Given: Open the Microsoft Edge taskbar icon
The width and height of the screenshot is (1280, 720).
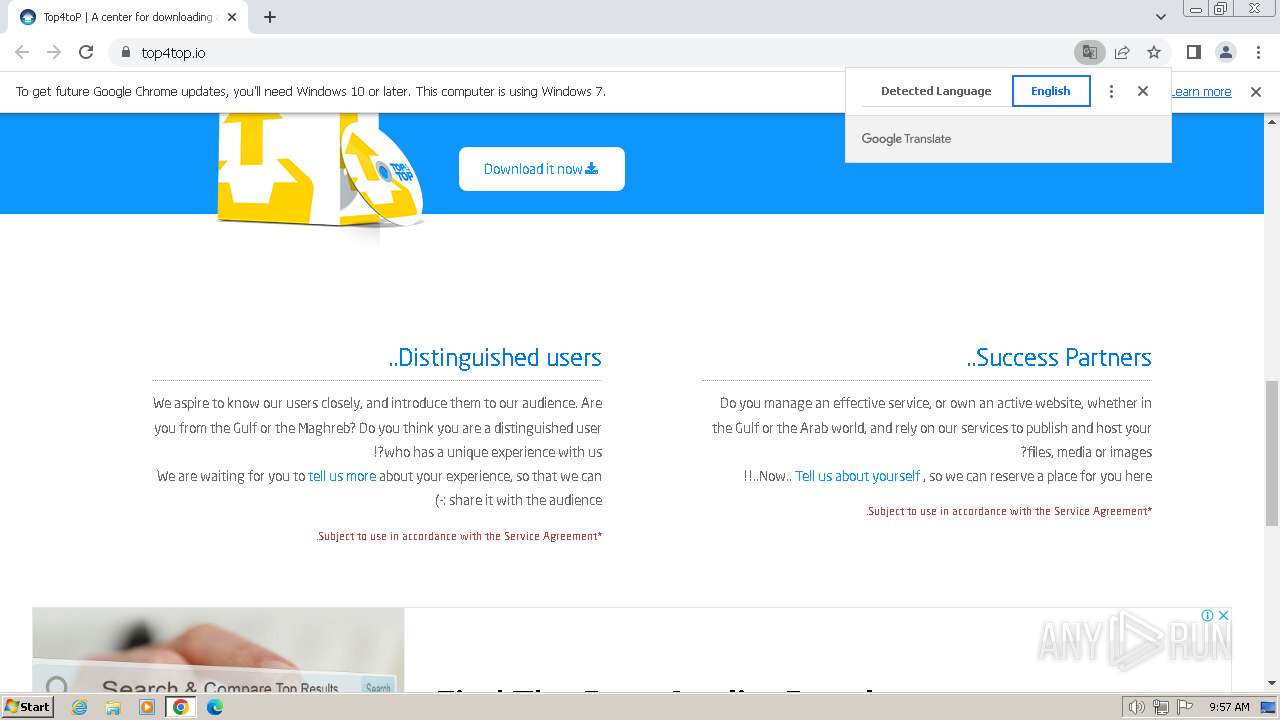Looking at the screenshot, I should (x=215, y=706).
